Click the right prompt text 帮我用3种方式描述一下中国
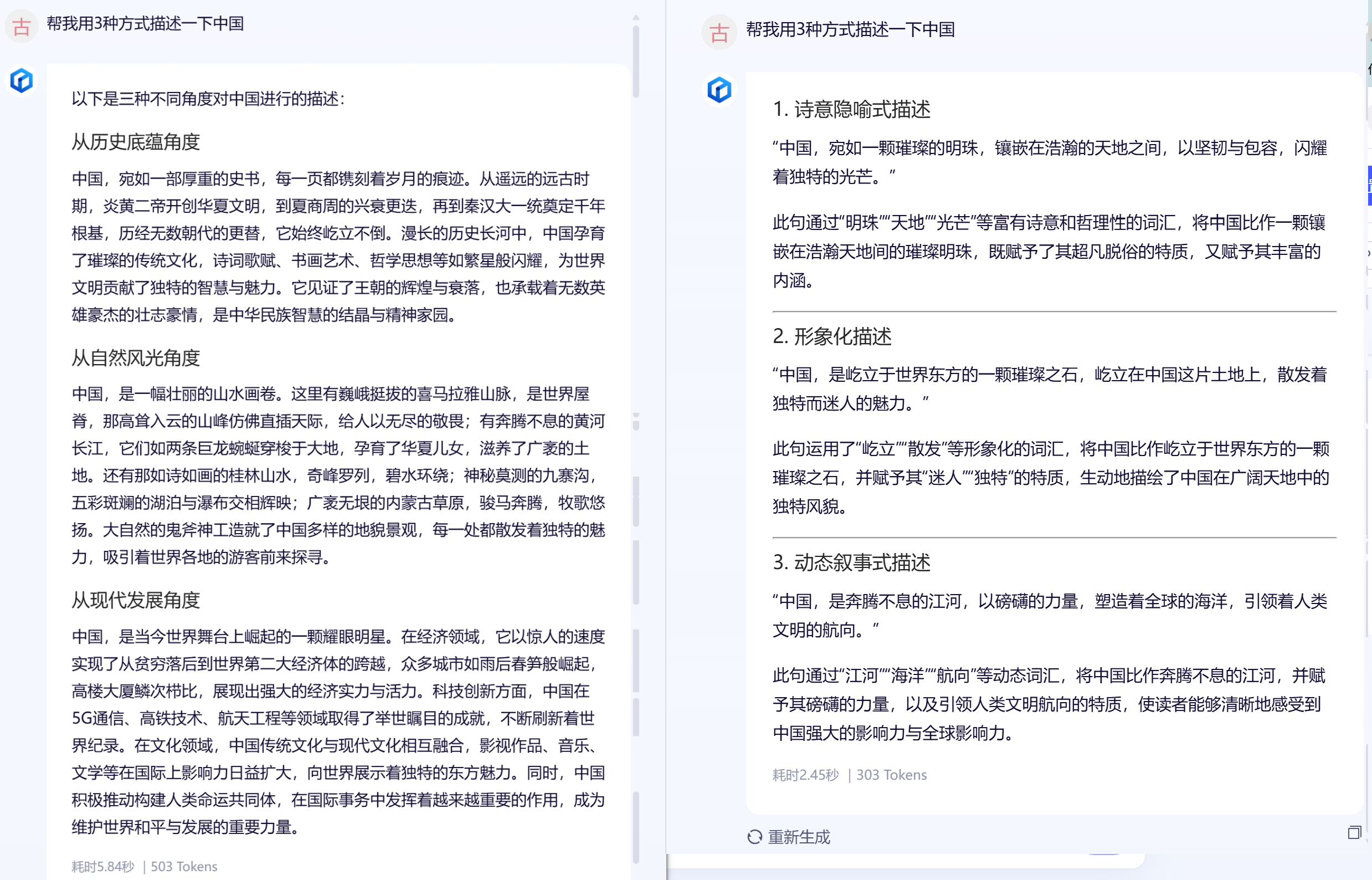 click(x=850, y=29)
